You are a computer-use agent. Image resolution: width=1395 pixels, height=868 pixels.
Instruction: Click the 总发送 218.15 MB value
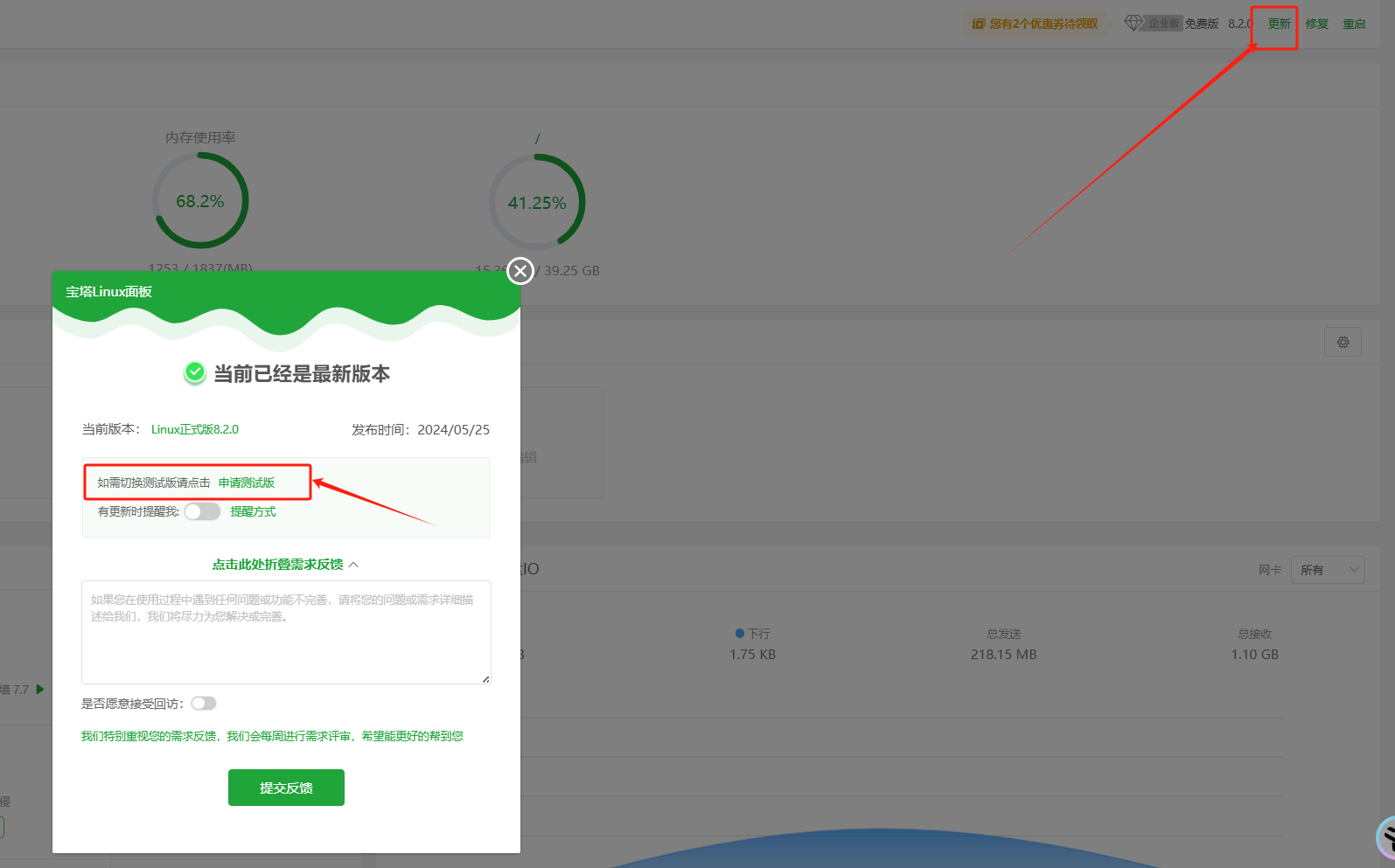(x=1003, y=654)
